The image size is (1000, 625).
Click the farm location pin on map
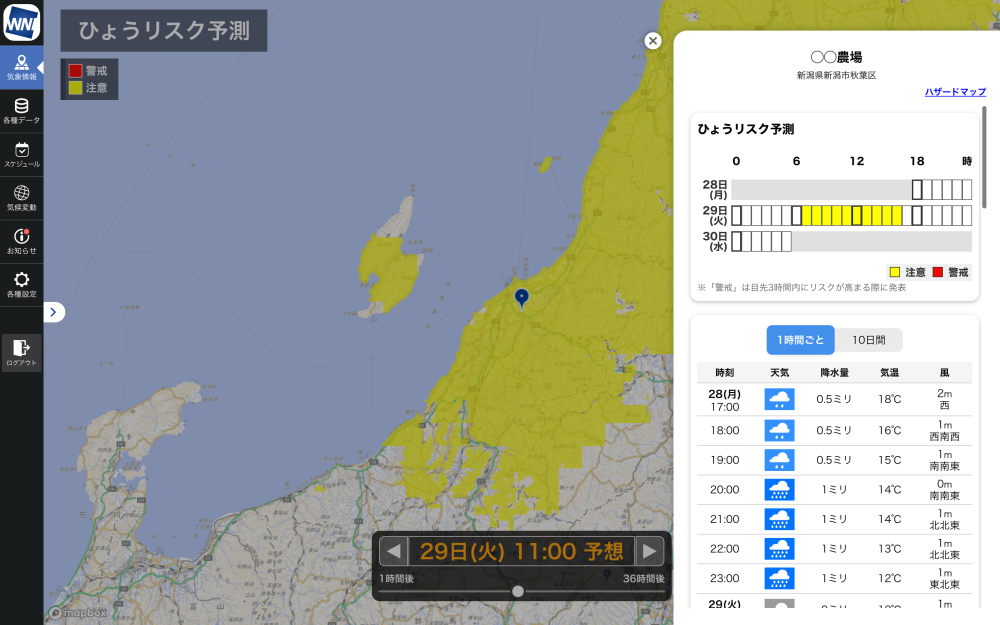click(521, 297)
